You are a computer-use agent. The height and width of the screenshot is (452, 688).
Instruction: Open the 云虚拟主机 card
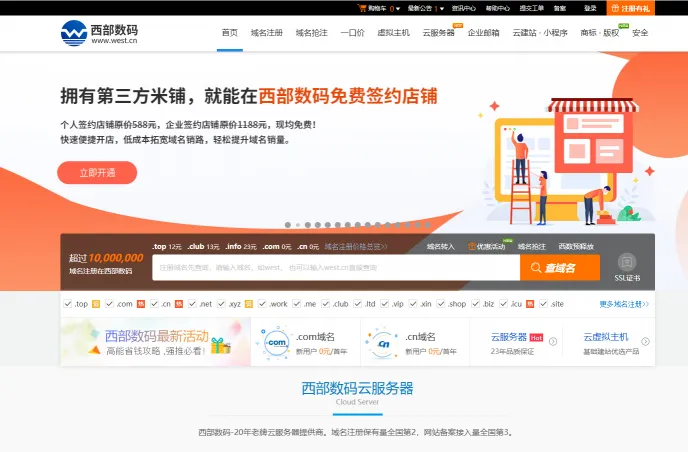(611, 342)
